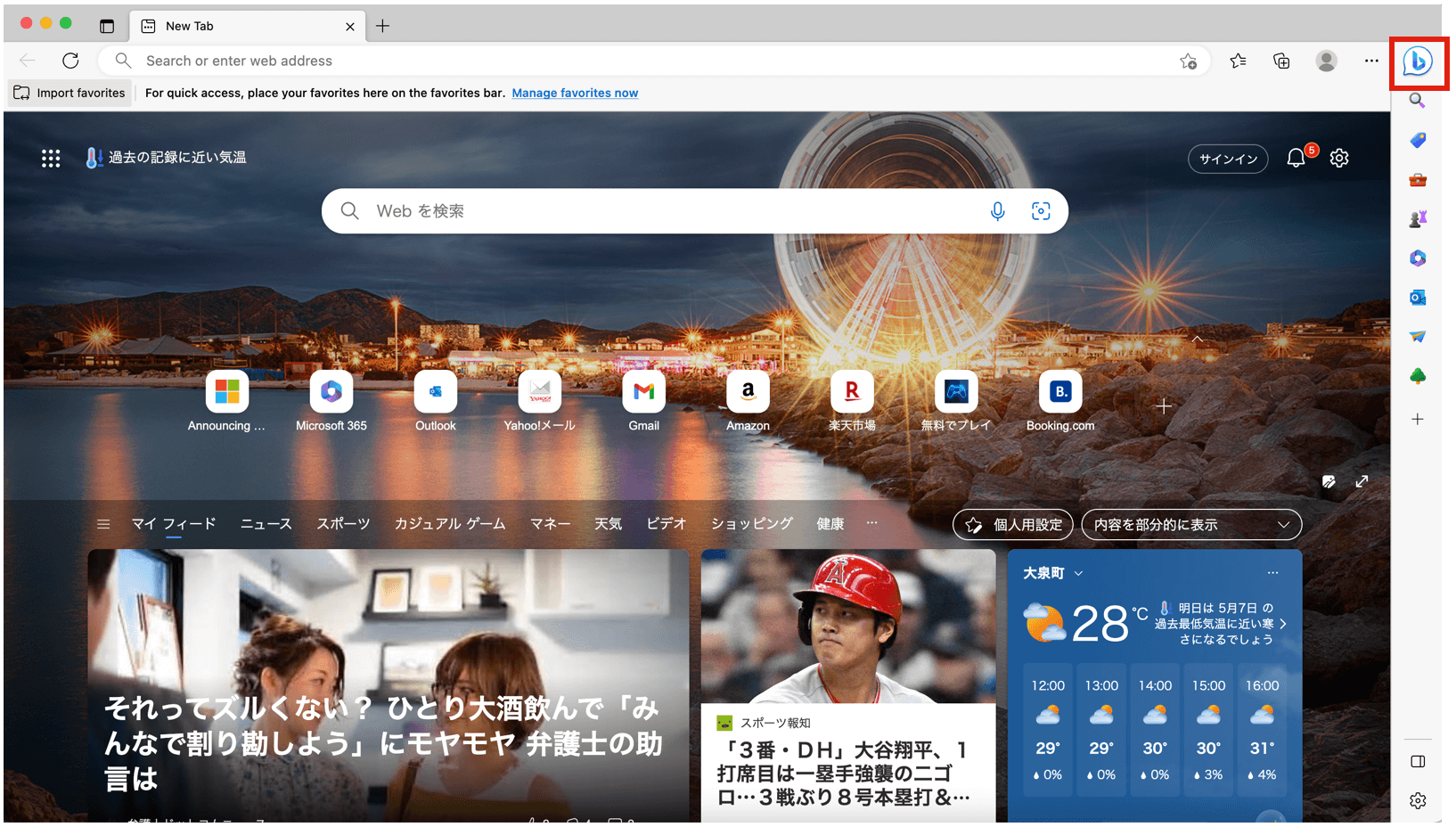Screen dimensions: 1456x827
Task: Close the New Tab tab
Action: pyautogui.click(x=350, y=27)
